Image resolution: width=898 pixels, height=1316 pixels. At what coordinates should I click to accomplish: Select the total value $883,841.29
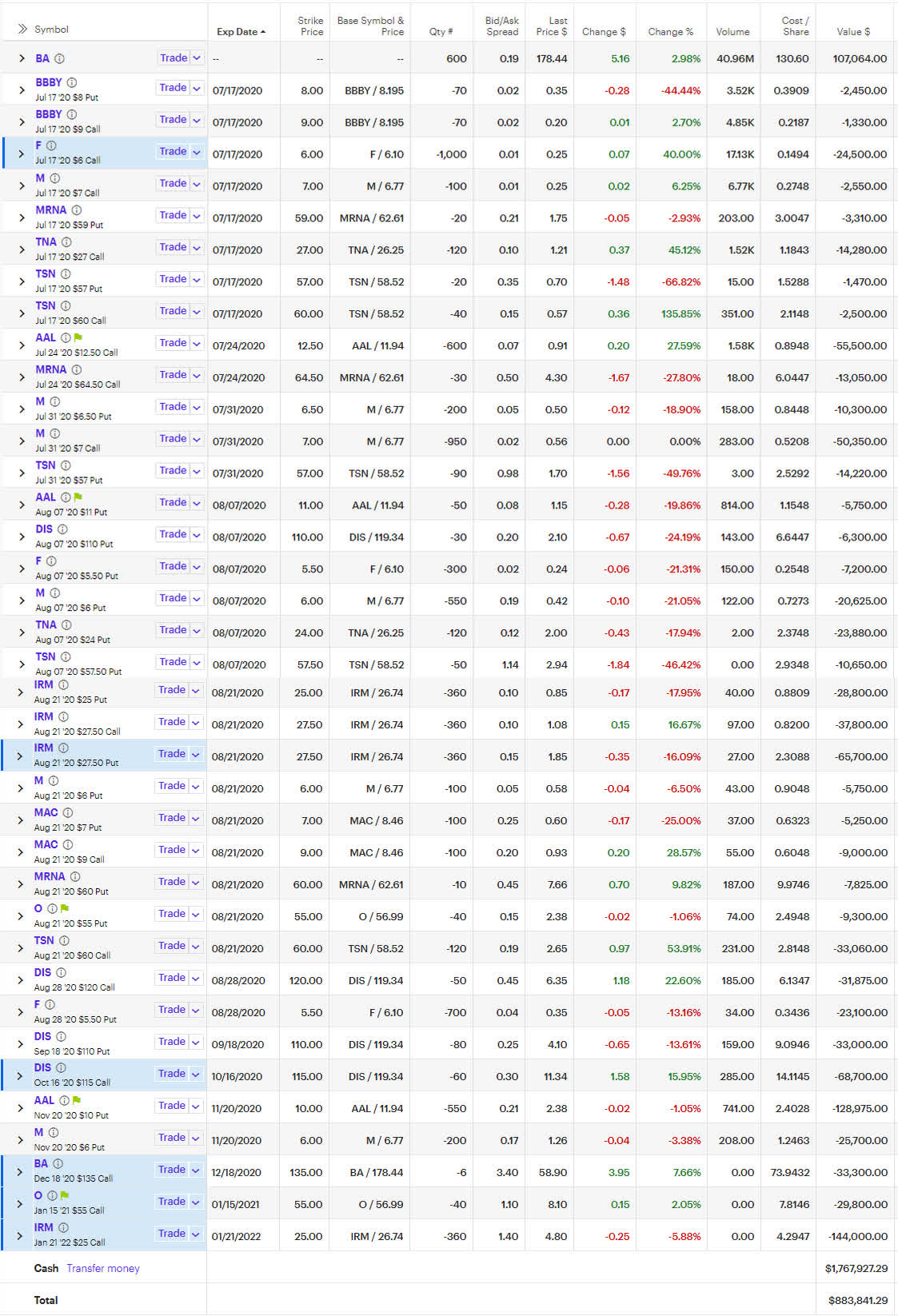(x=858, y=1300)
